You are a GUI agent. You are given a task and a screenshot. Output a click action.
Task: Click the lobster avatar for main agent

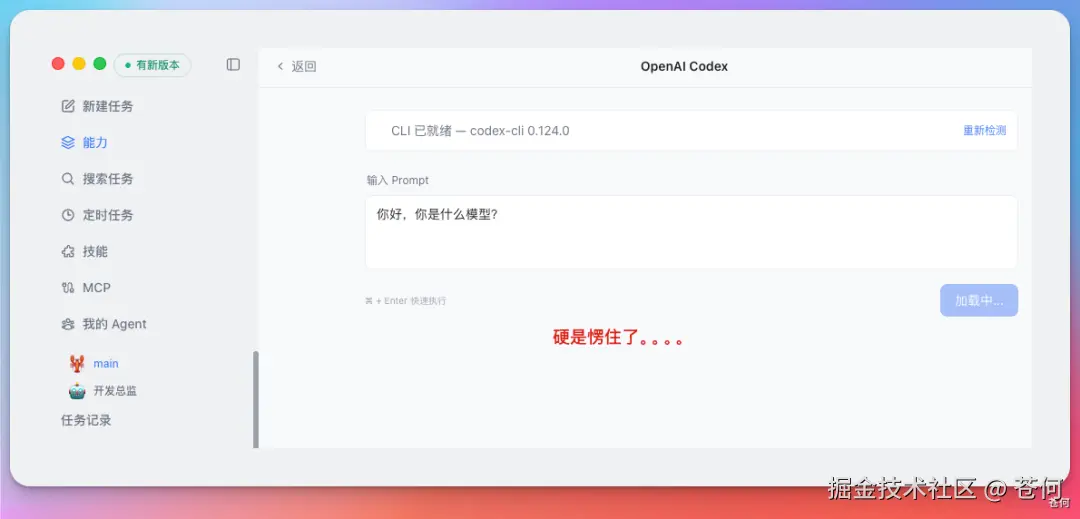(77, 363)
